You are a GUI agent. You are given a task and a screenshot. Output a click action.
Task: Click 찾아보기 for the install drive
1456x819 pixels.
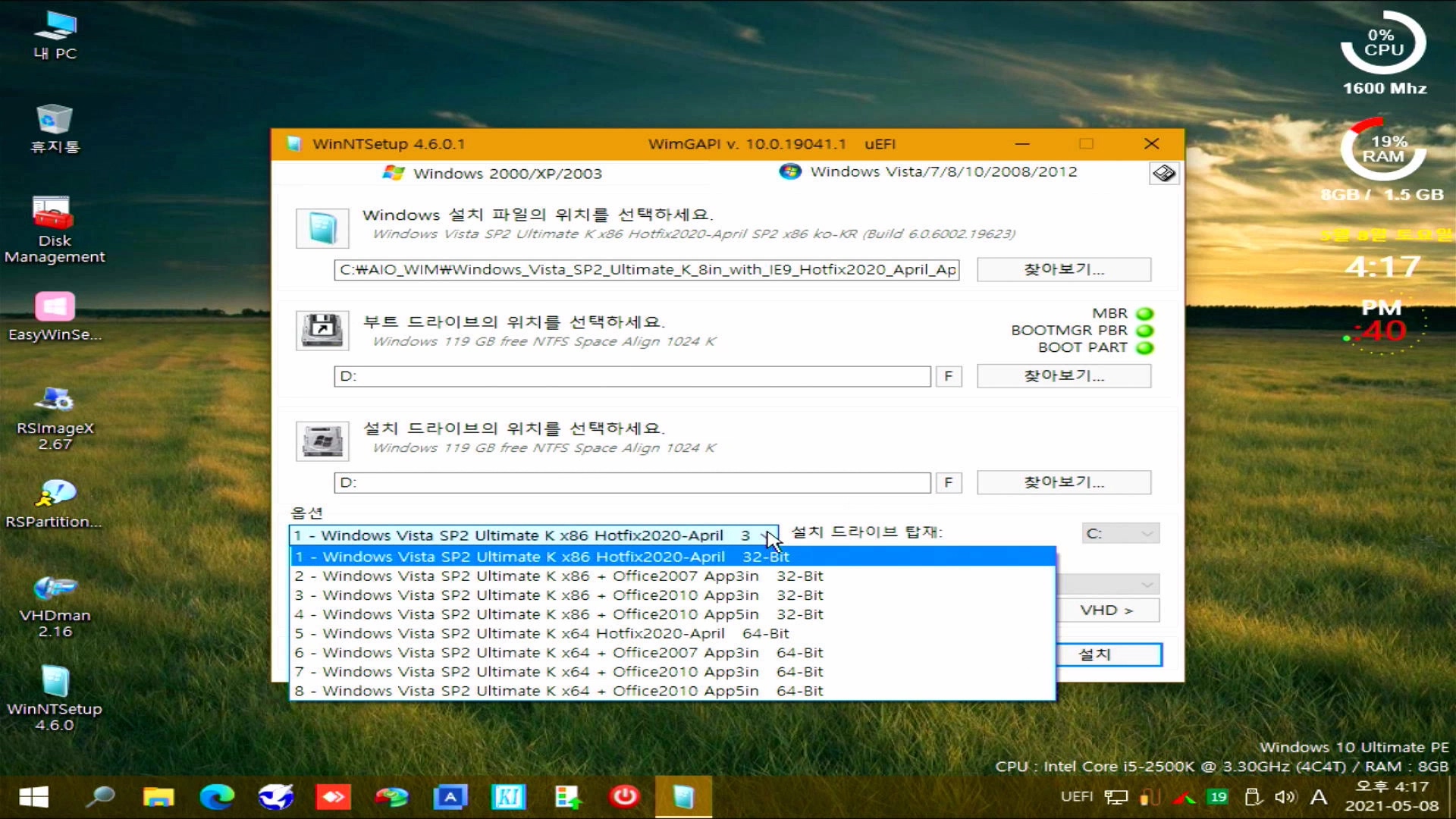point(1064,482)
